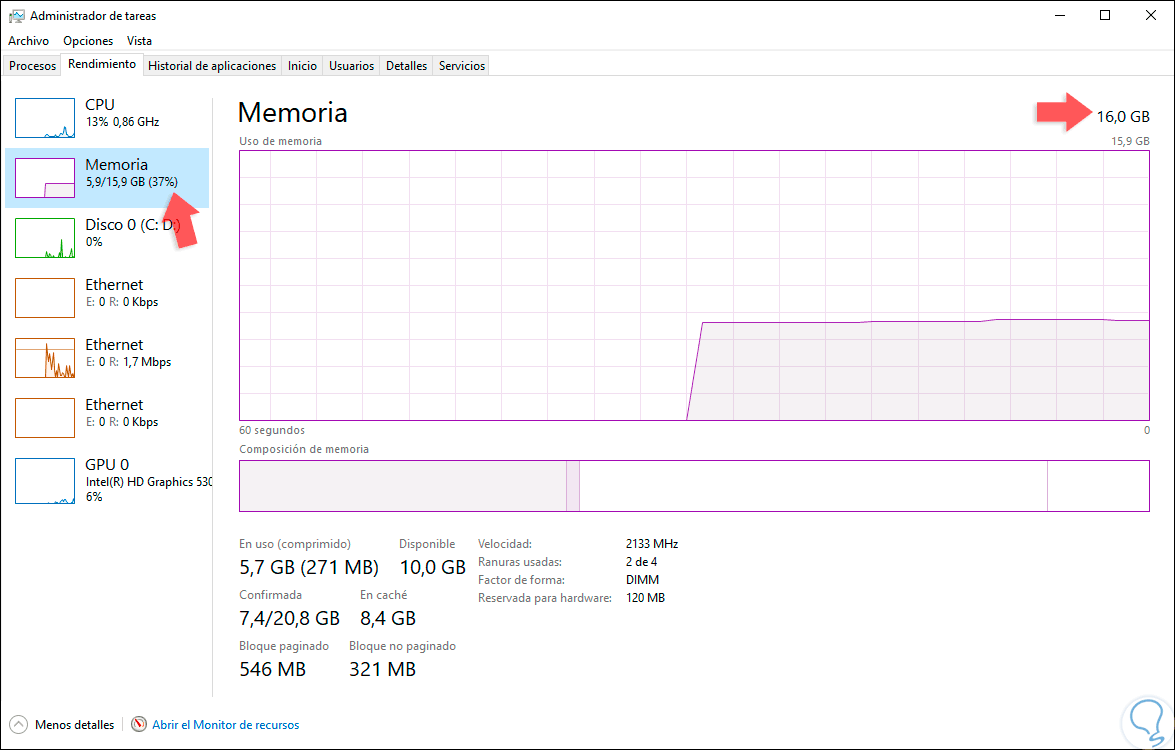Select the Memoria mini graph thumbnail
Viewport: 1175px width, 750px height.
coord(45,178)
